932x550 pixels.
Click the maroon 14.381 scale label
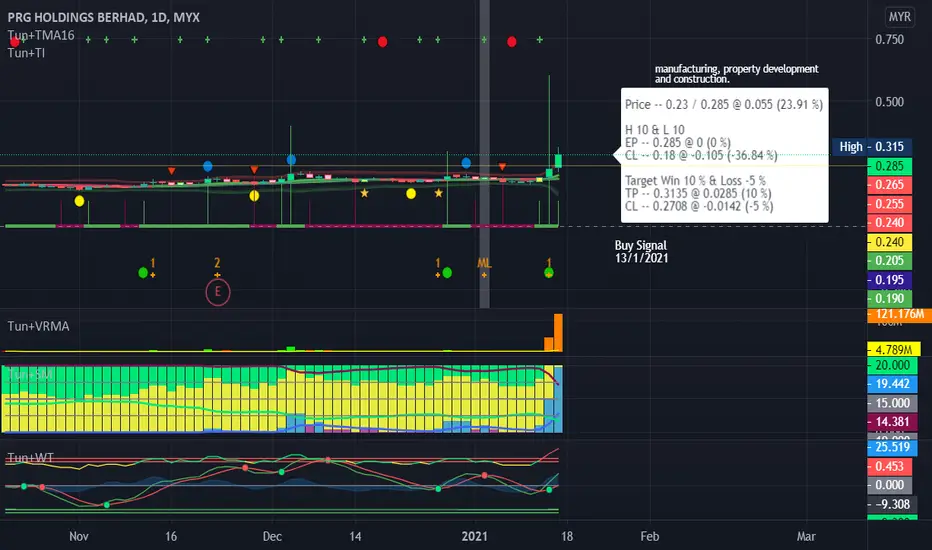(x=892, y=422)
